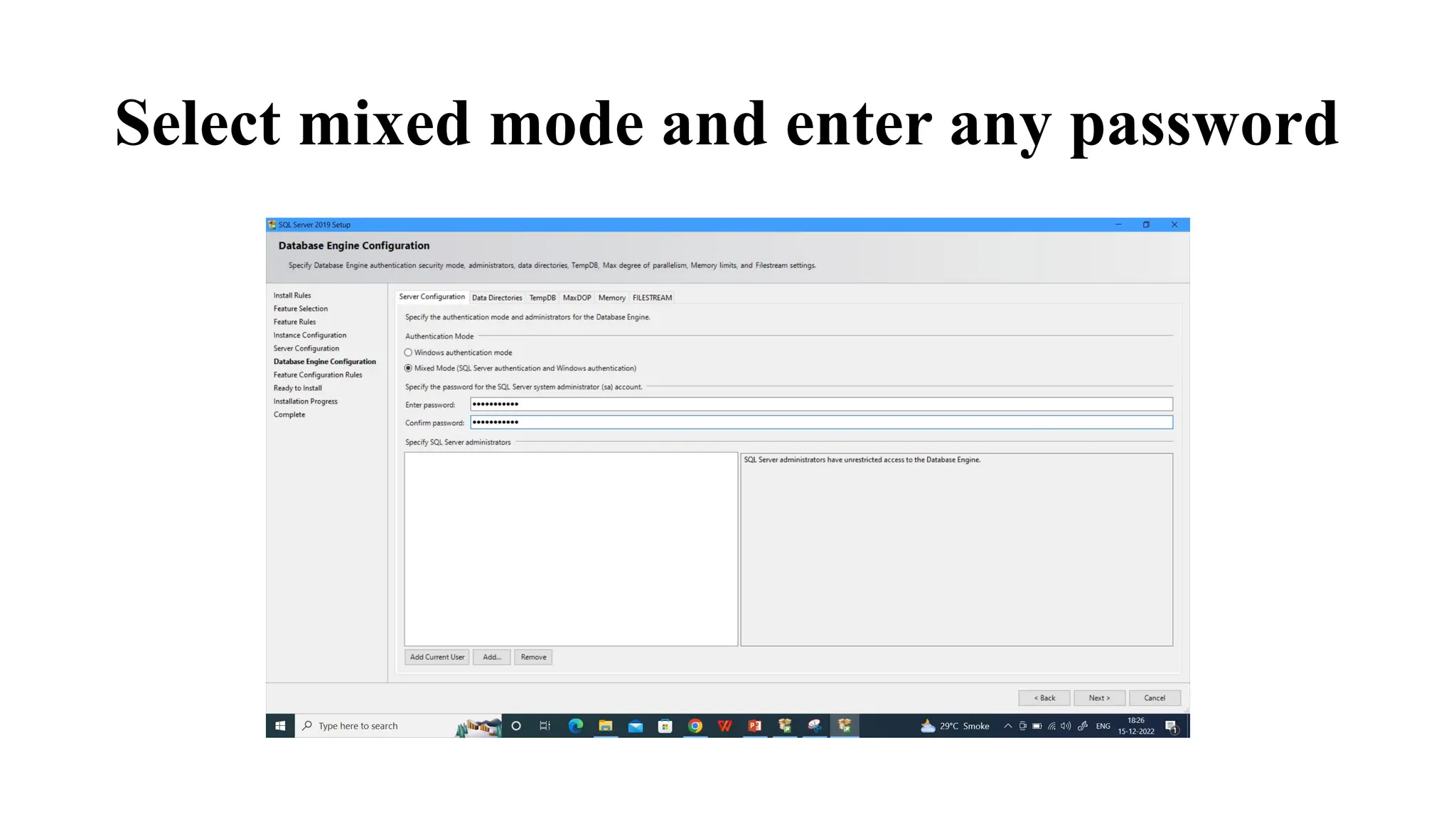Select Server Configuration in the left step list
The height and width of the screenshot is (819, 1456).
(x=306, y=348)
